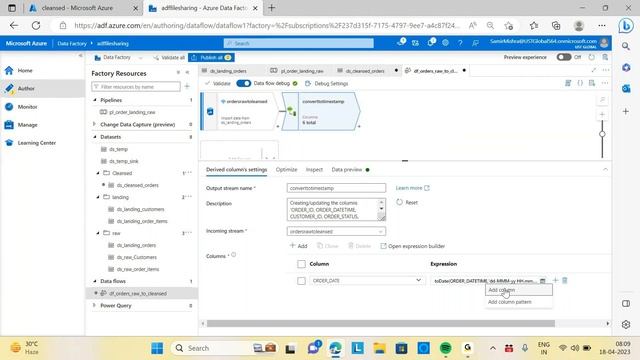Choose Add column from popup menu
The height and width of the screenshot is (360, 640).
click(518, 290)
